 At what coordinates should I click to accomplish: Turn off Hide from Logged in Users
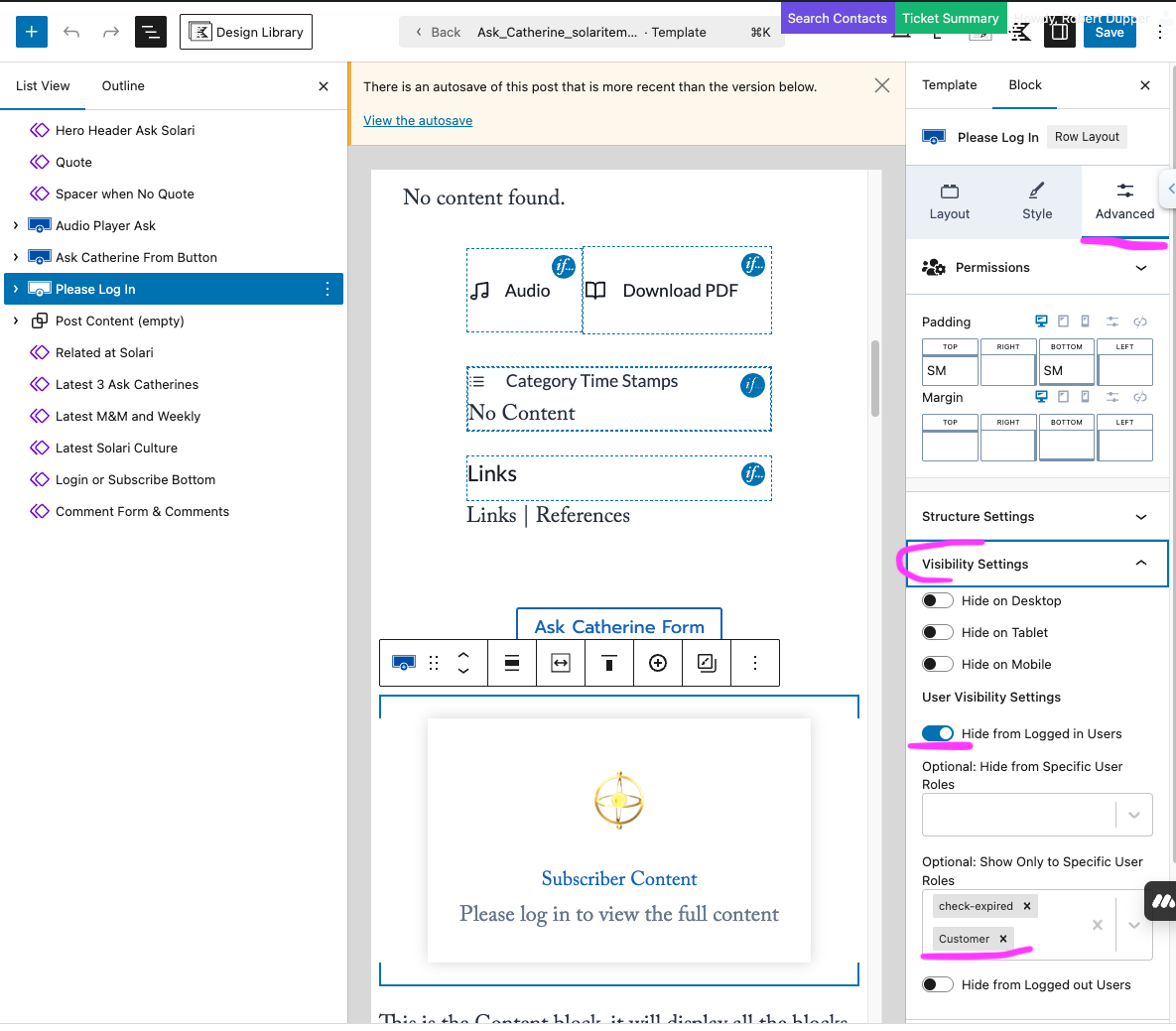pyautogui.click(x=938, y=733)
